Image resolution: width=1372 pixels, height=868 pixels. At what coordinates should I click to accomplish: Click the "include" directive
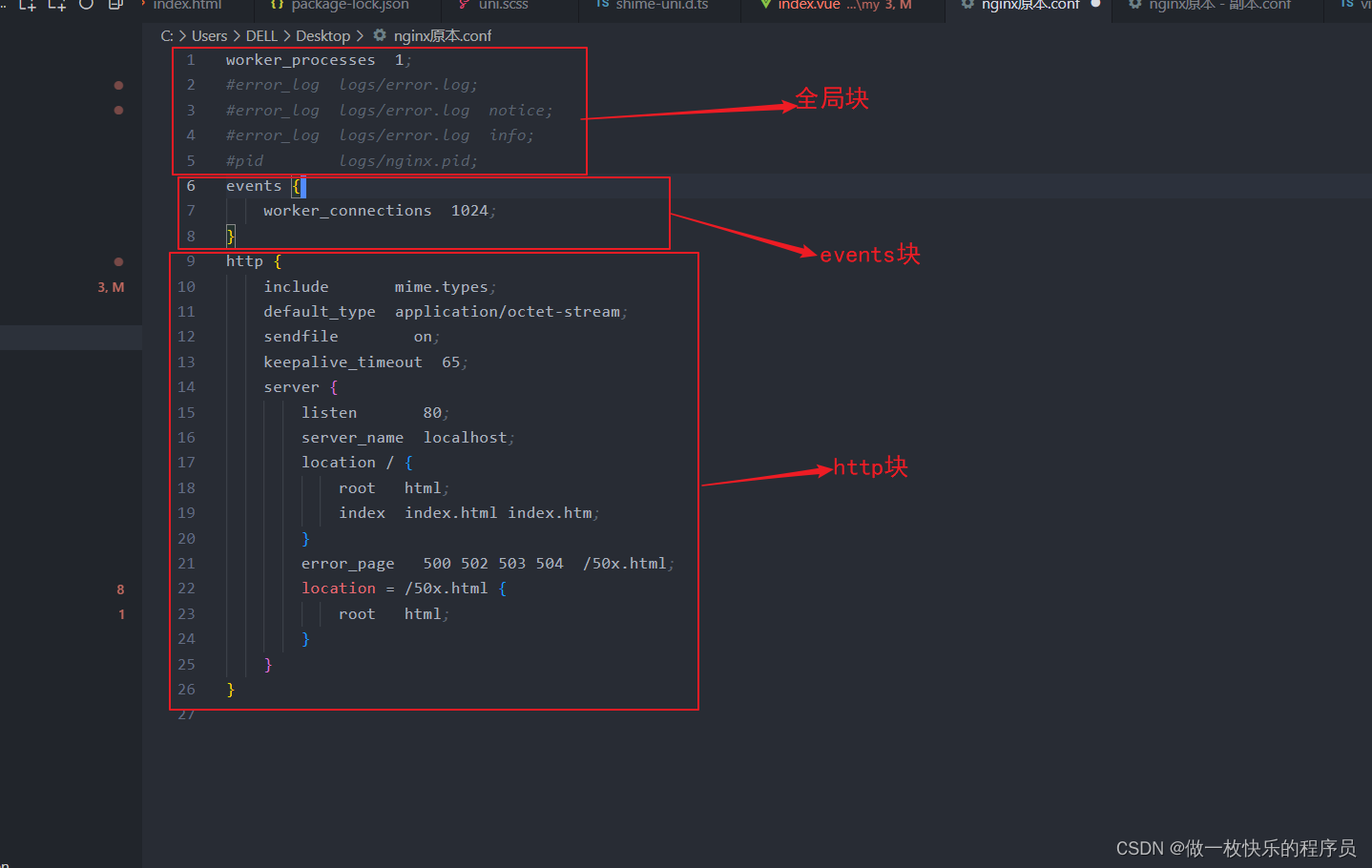pos(296,287)
